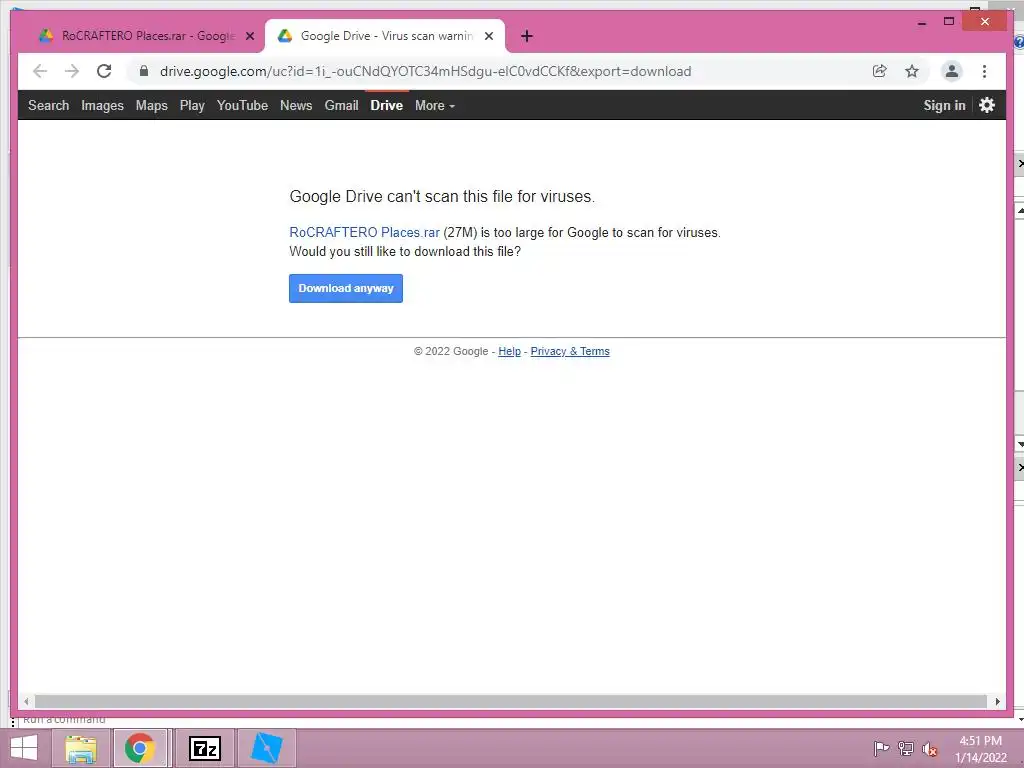Select the Google Drive Virus scan warning tab
The image size is (1024, 768).
tap(385, 36)
